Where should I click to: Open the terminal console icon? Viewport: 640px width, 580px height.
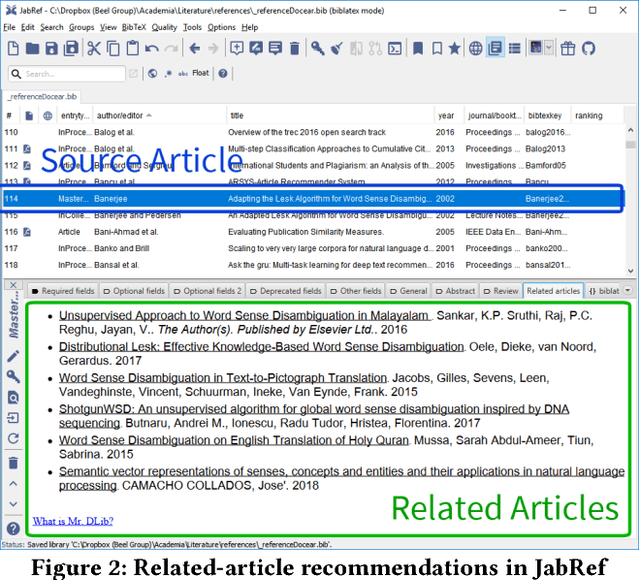(395, 49)
